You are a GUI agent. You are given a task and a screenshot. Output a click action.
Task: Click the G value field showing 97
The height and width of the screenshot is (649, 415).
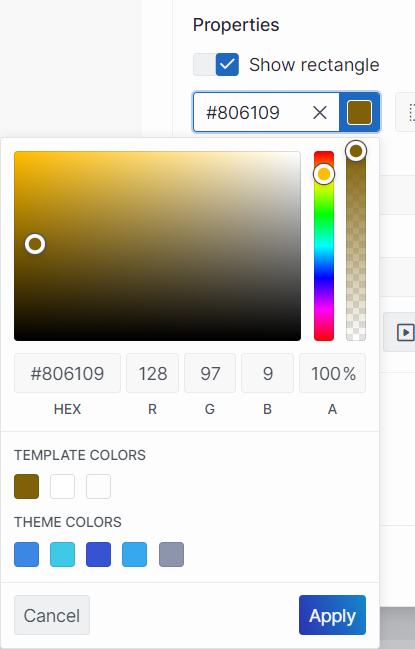pos(210,373)
